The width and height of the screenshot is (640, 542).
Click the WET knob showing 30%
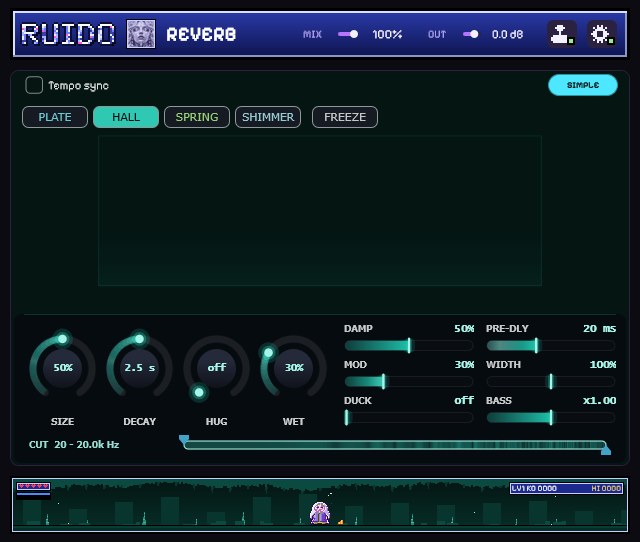click(x=293, y=367)
